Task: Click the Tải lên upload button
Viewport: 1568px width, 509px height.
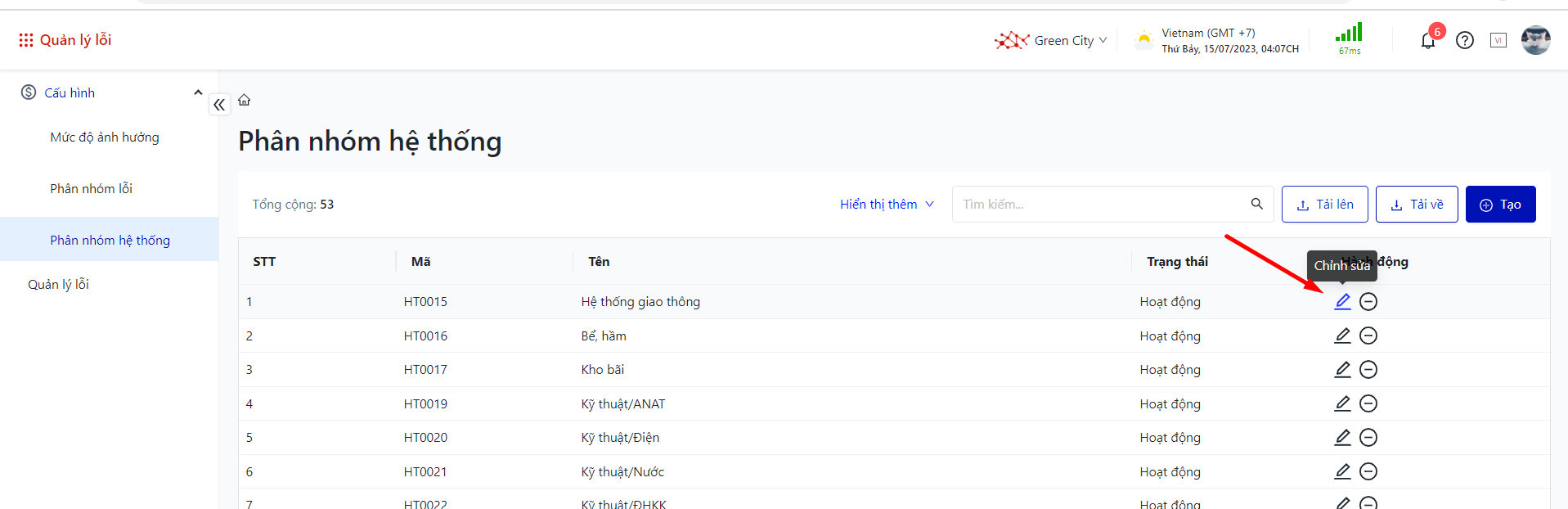Action: [x=1324, y=205]
